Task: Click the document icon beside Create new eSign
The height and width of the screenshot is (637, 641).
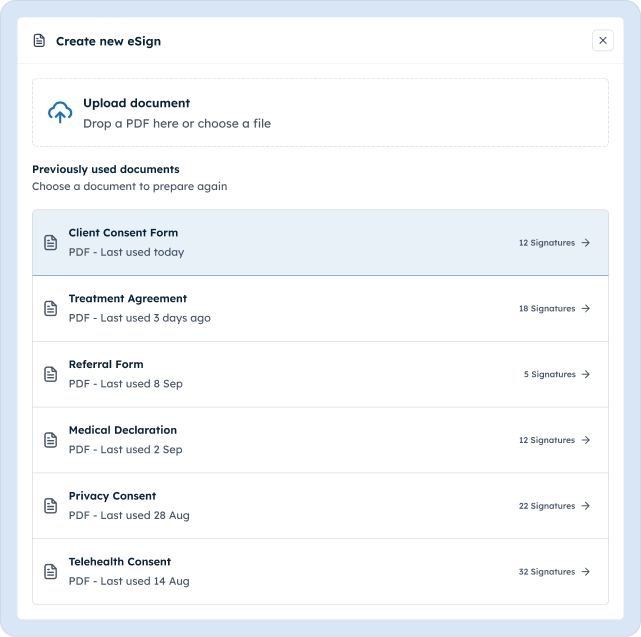Action: pyautogui.click(x=39, y=41)
